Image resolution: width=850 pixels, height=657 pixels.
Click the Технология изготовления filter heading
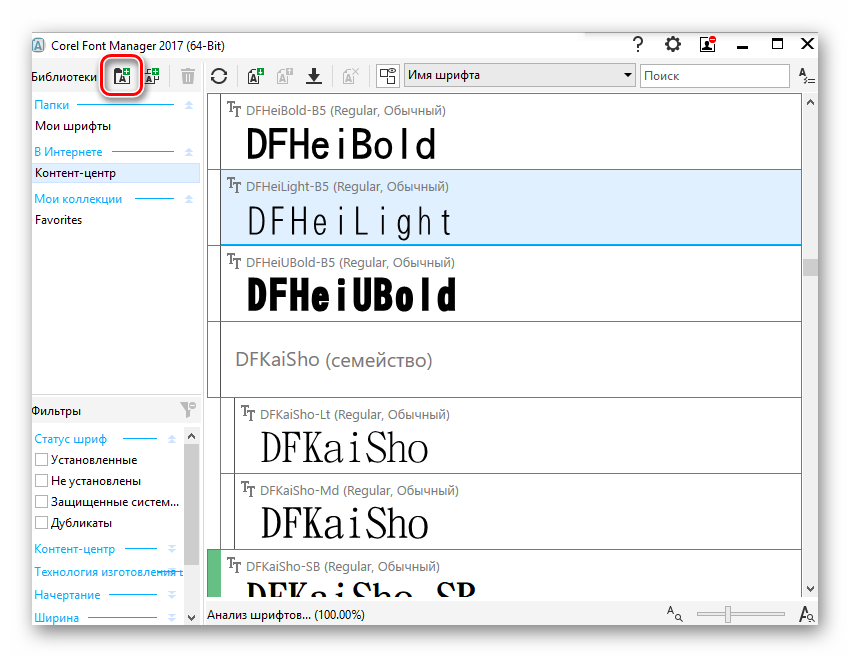[108, 572]
